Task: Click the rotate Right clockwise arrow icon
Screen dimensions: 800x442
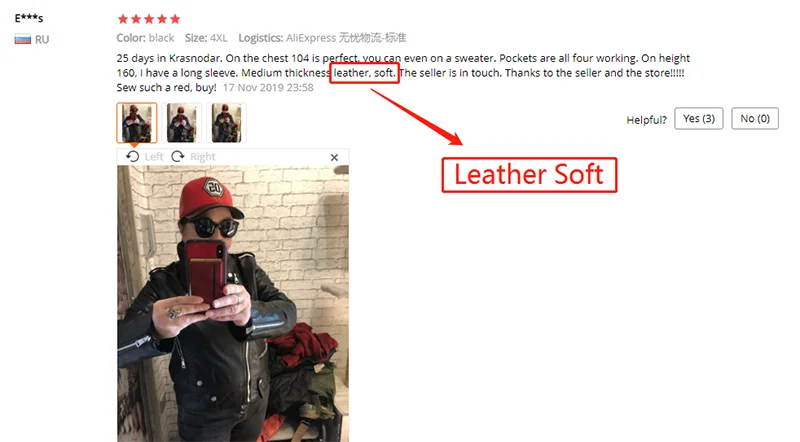Action: (x=178, y=157)
